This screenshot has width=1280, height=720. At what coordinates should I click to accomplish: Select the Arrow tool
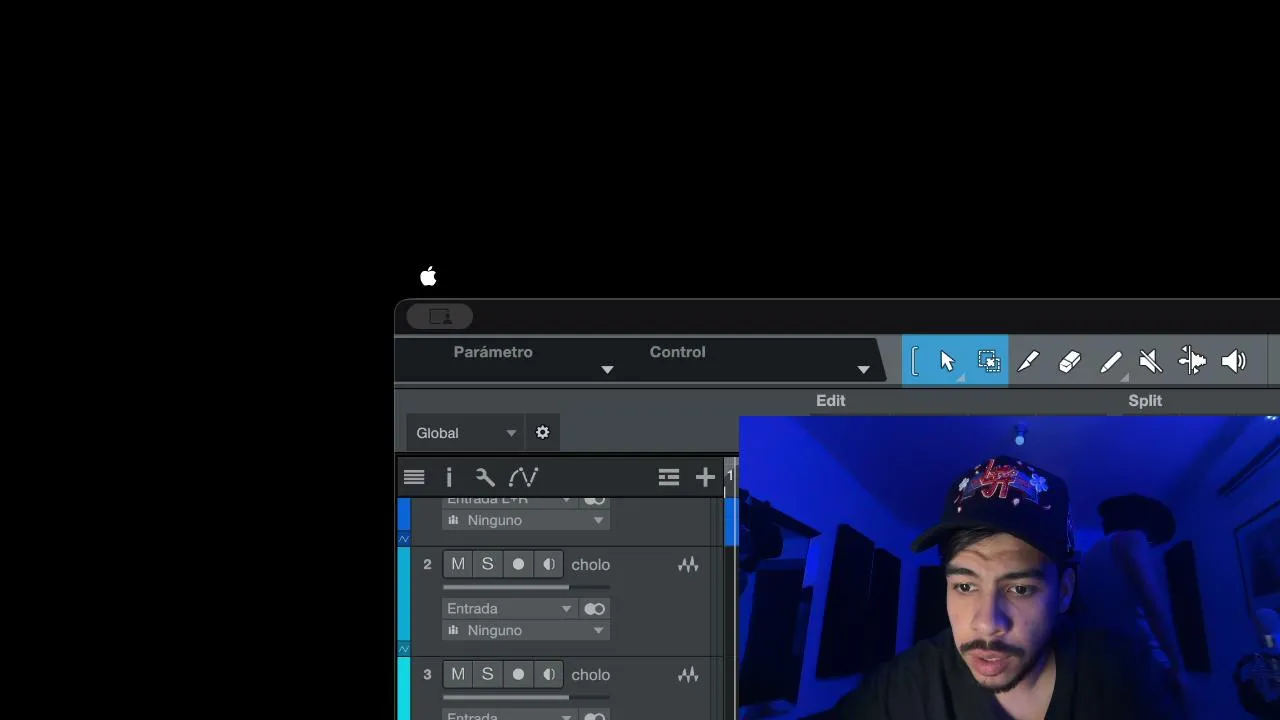[947, 361]
